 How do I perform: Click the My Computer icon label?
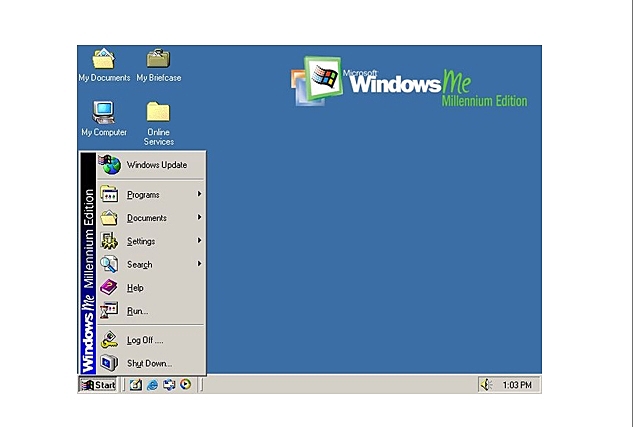coord(104,132)
